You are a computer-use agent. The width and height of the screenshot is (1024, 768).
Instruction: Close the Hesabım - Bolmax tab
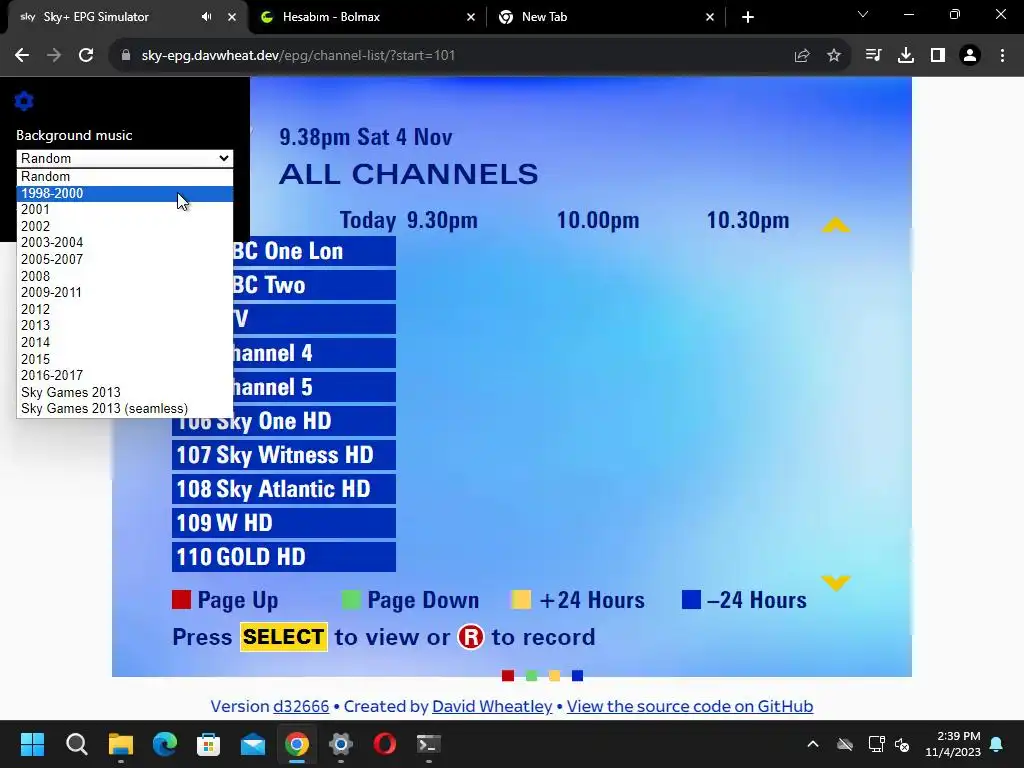tap(471, 17)
